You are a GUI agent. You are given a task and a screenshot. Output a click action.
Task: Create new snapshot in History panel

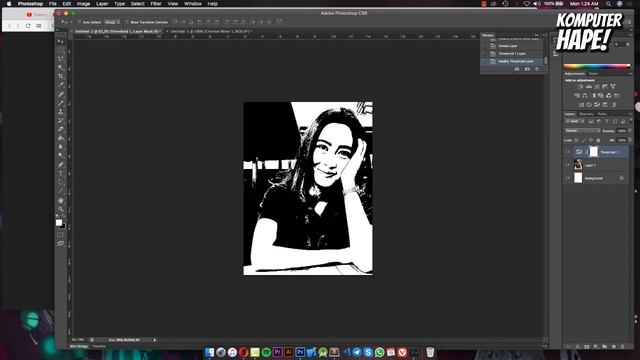click(527, 69)
